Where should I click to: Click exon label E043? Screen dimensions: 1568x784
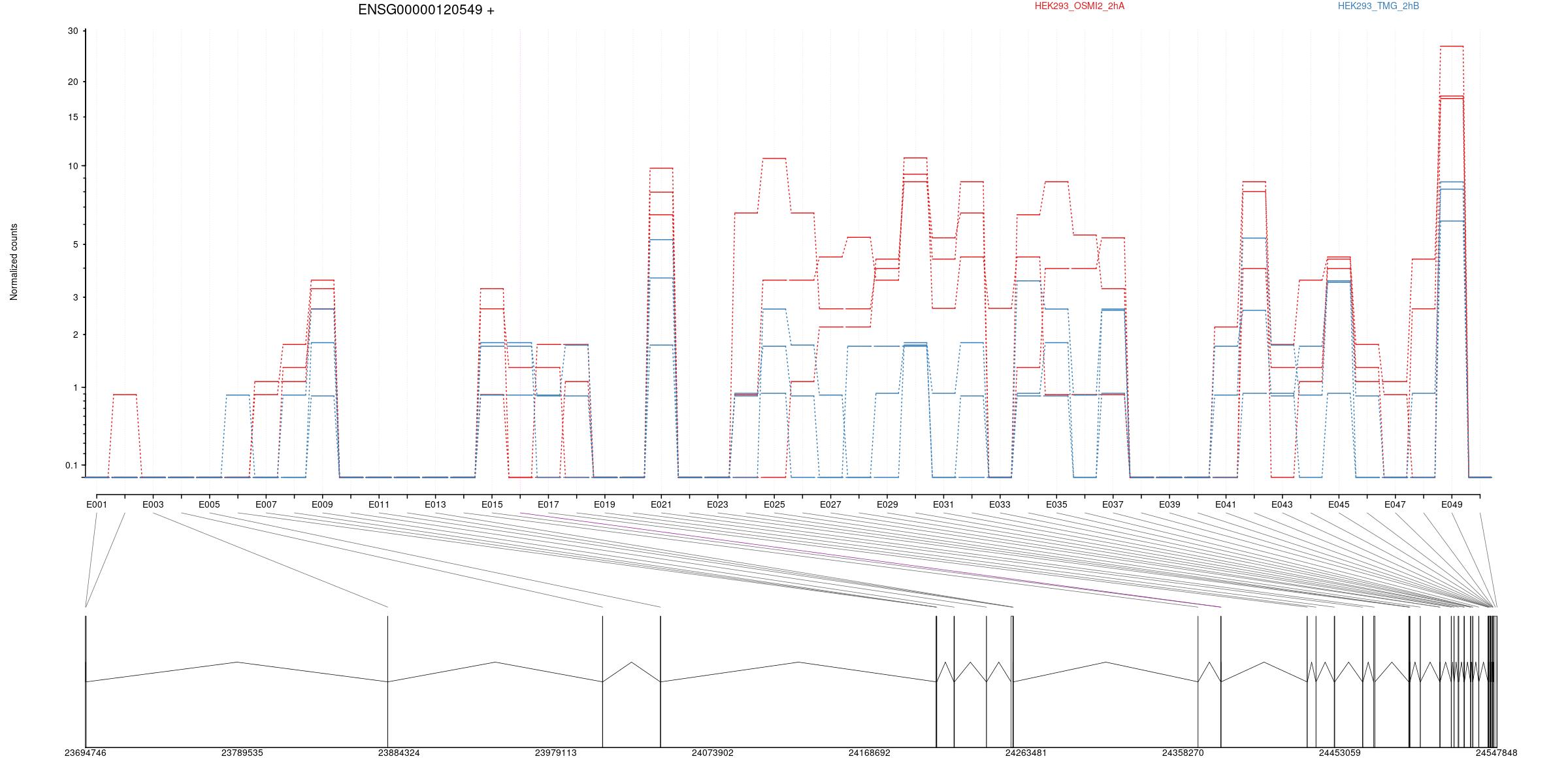coord(1282,504)
